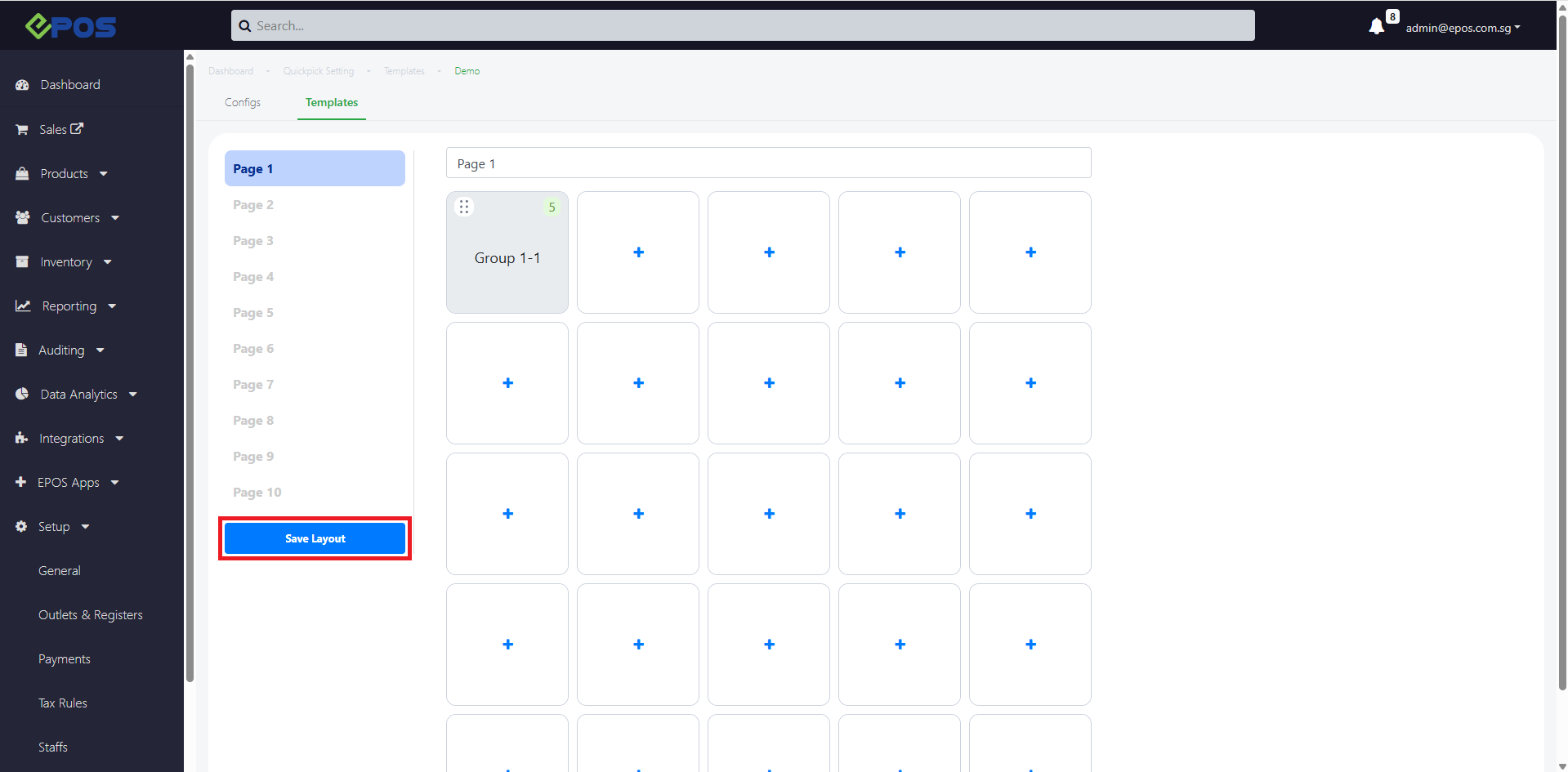Screen dimensions: 1568x772
Task: Click the Page 1 name input field
Action: (768, 163)
